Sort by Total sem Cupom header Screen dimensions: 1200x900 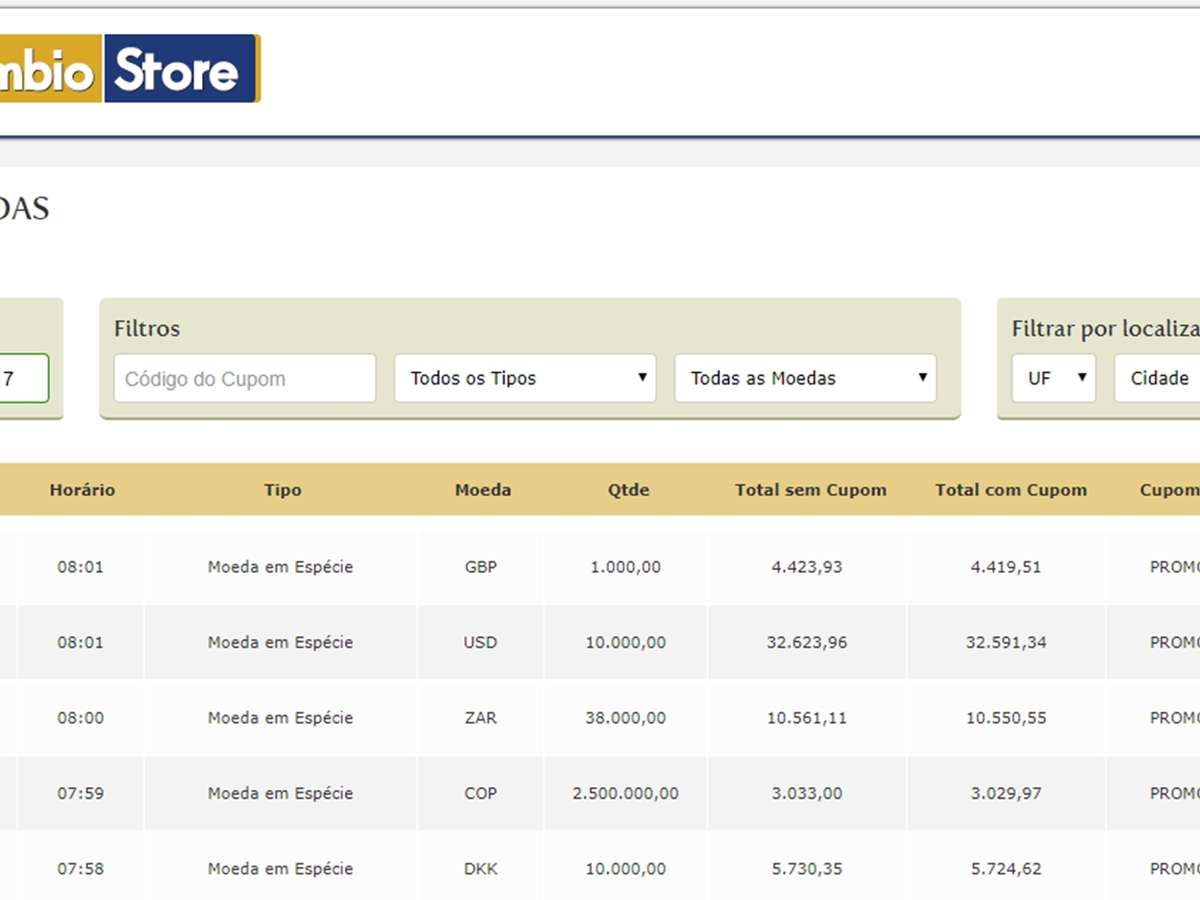(810, 490)
